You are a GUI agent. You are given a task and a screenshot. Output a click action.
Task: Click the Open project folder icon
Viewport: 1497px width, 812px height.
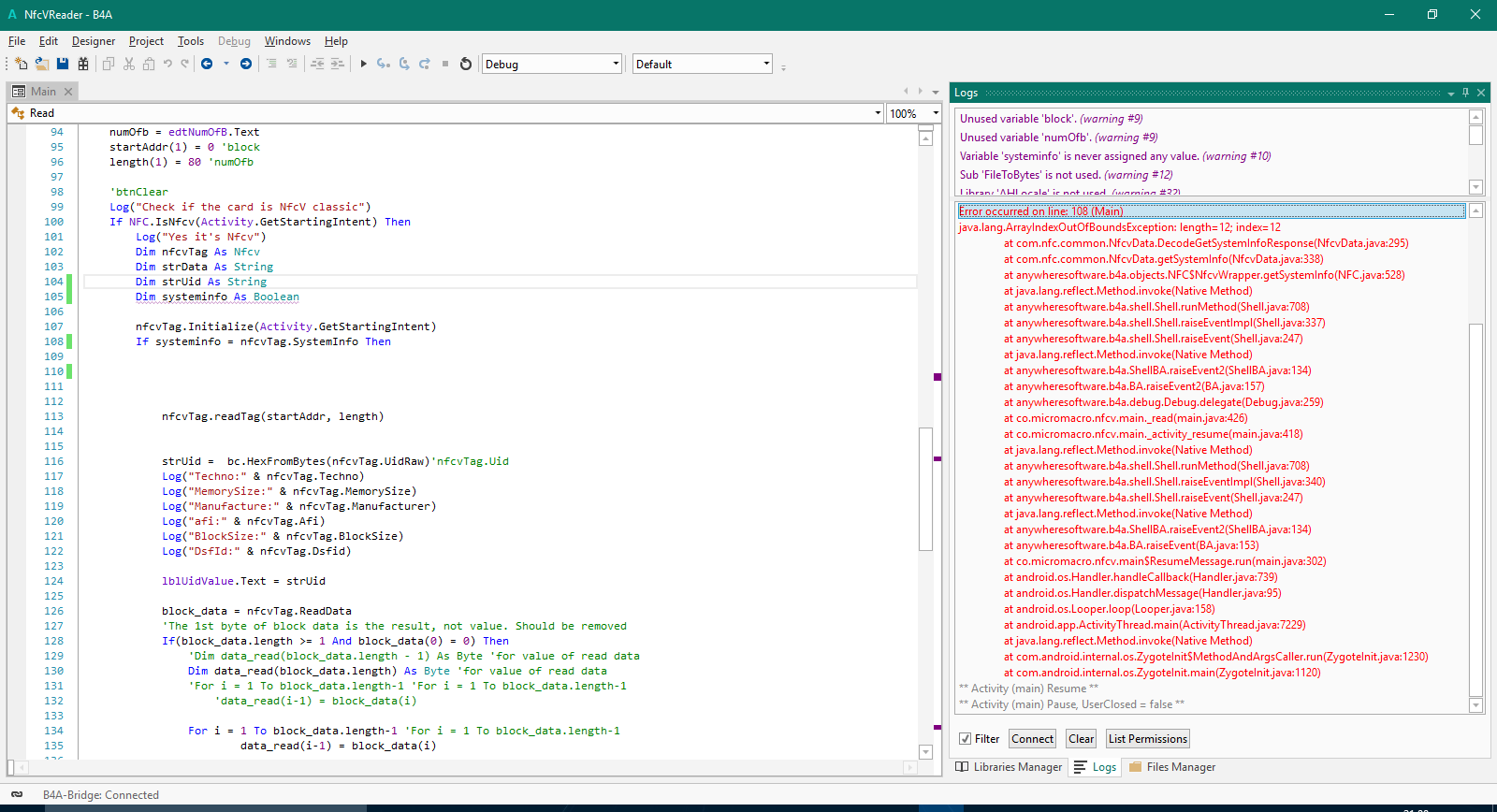[42, 64]
